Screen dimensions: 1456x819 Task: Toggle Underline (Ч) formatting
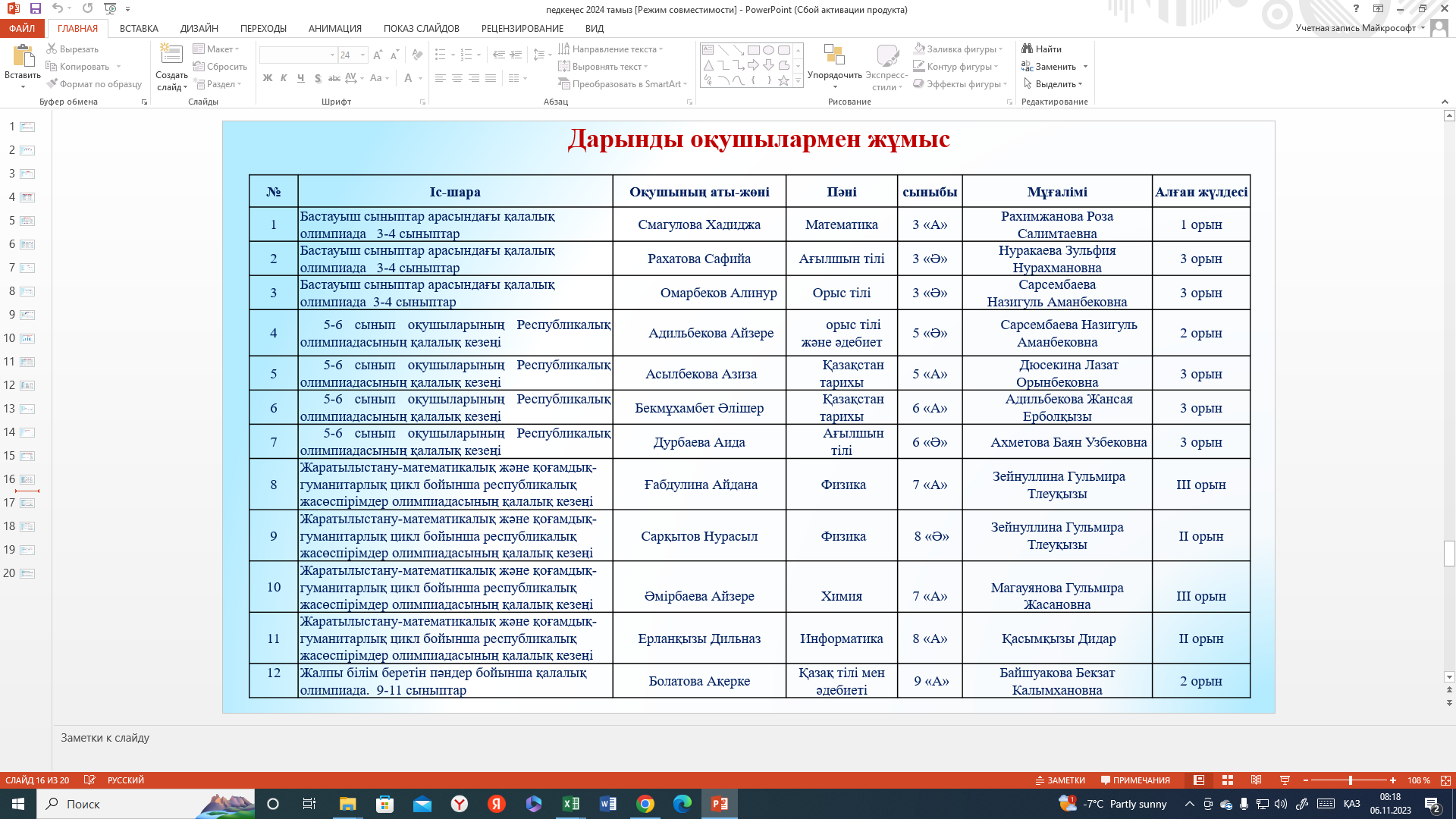[x=301, y=78]
